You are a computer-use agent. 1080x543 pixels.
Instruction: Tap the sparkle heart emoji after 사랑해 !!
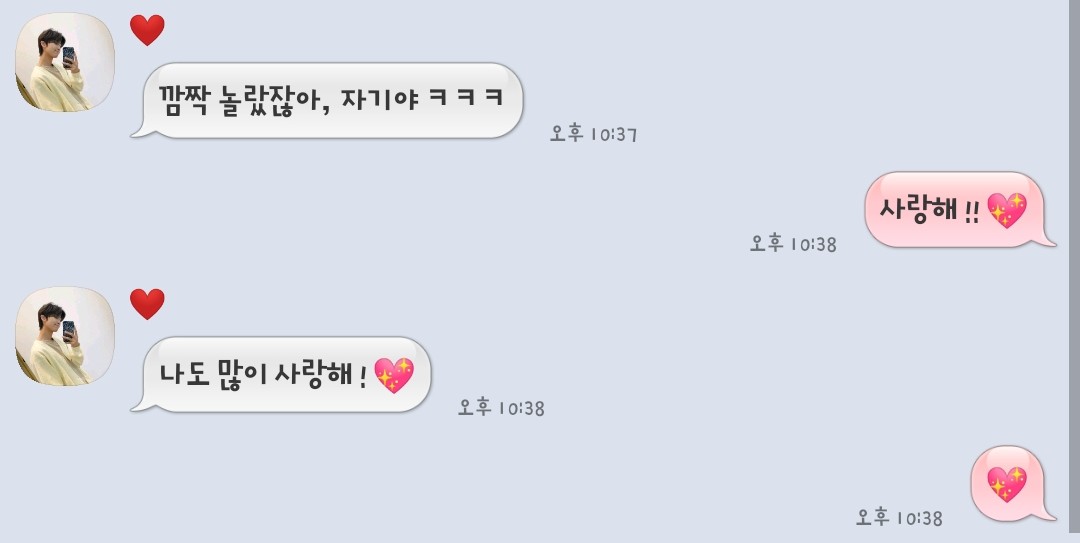tap(1007, 210)
